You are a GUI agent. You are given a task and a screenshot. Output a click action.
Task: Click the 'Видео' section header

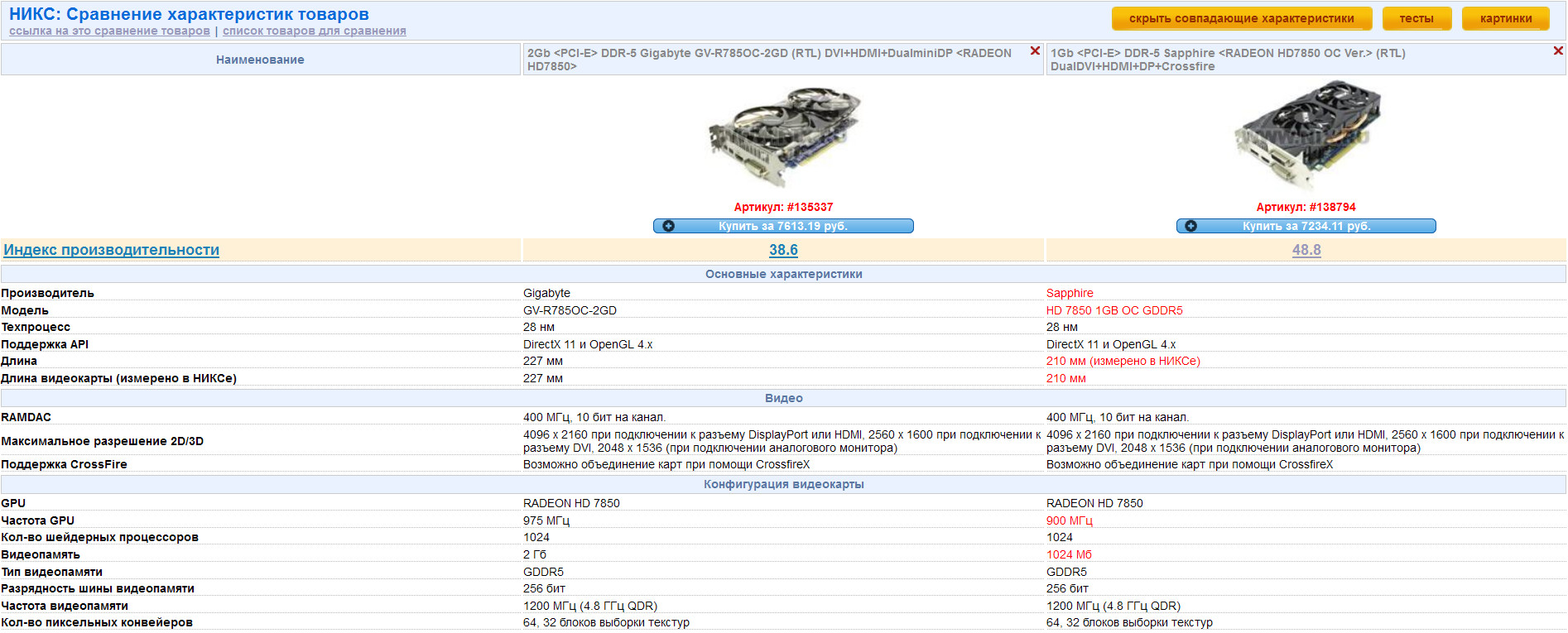(x=783, y=398)
